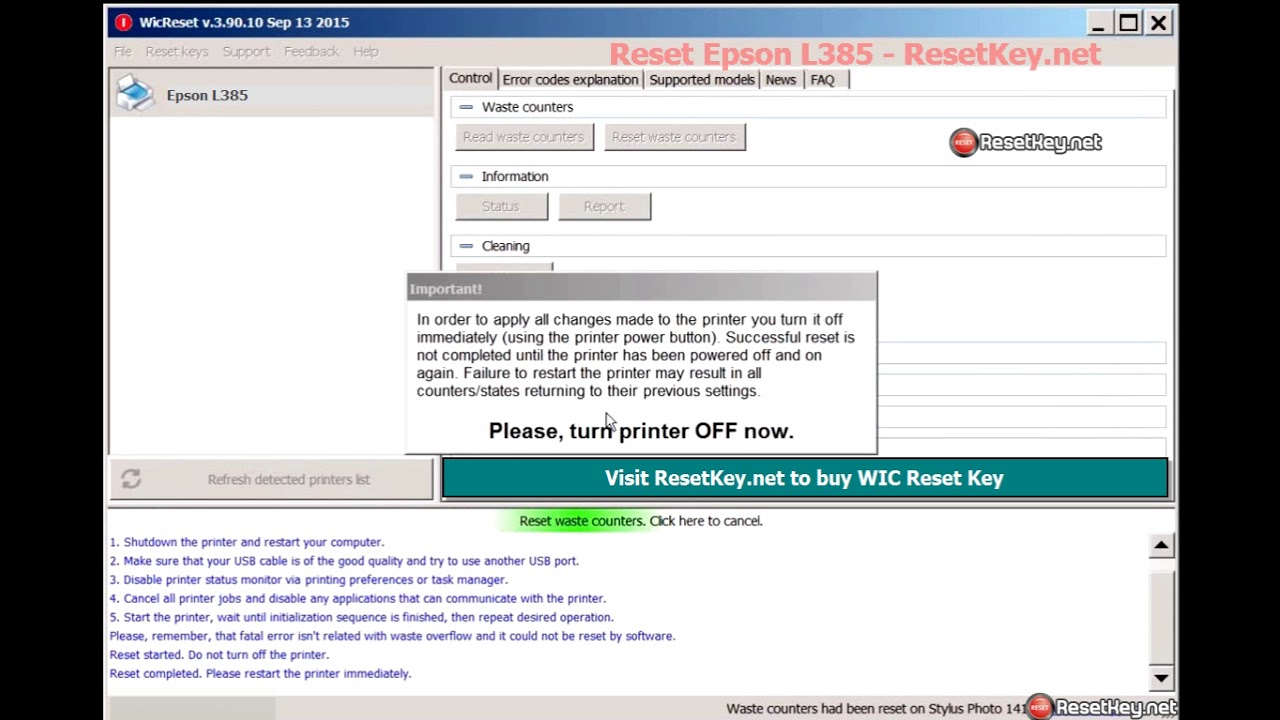Click the Report button

click(604, 206)
